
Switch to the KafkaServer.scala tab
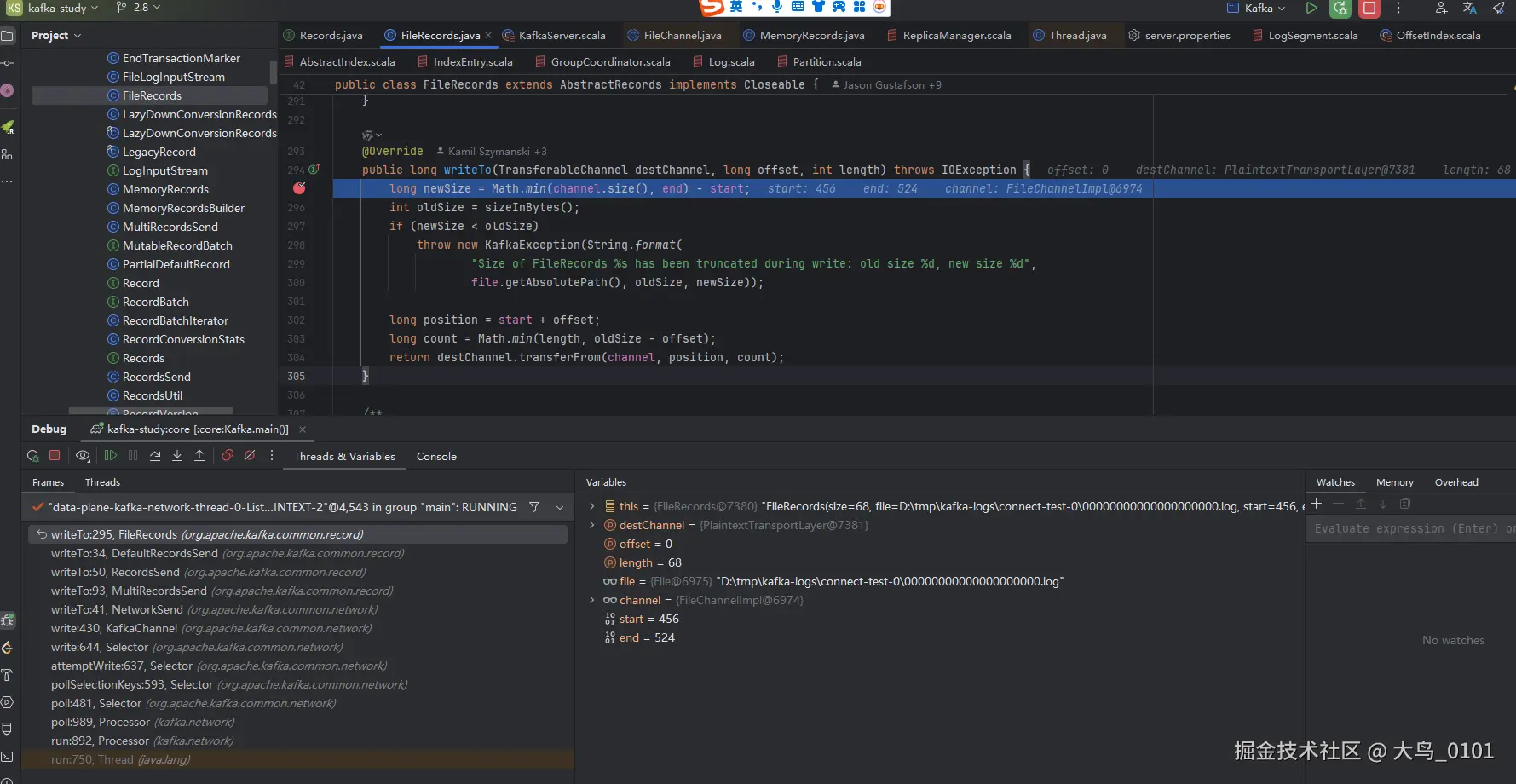pos(554,36)
